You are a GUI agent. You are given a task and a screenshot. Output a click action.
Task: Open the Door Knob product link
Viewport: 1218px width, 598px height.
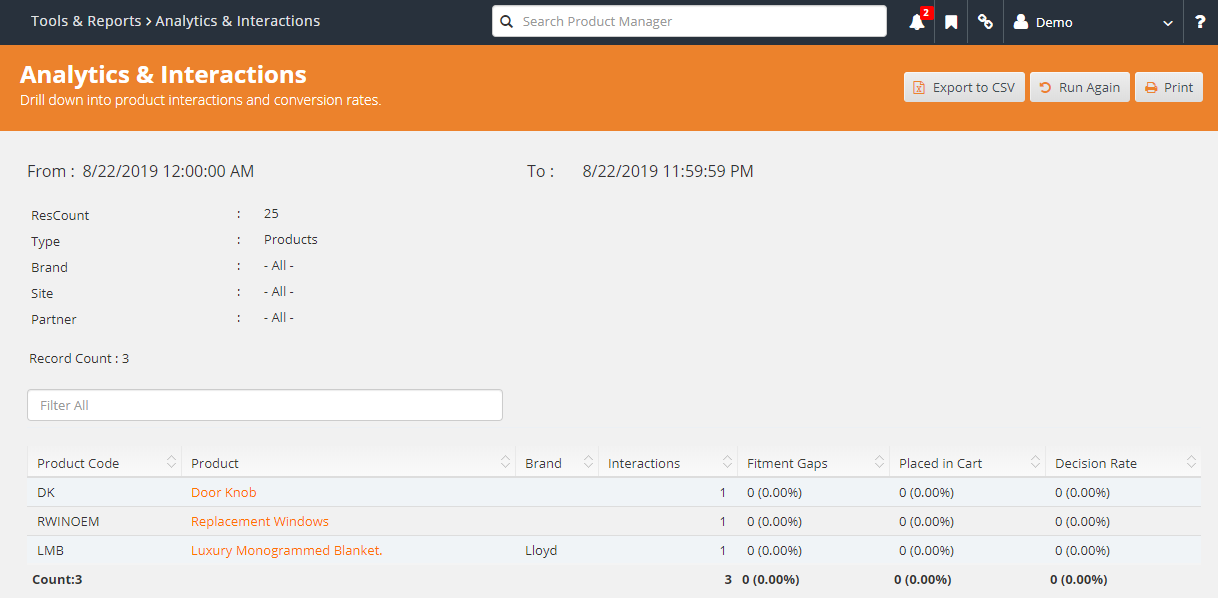[223, 492]
